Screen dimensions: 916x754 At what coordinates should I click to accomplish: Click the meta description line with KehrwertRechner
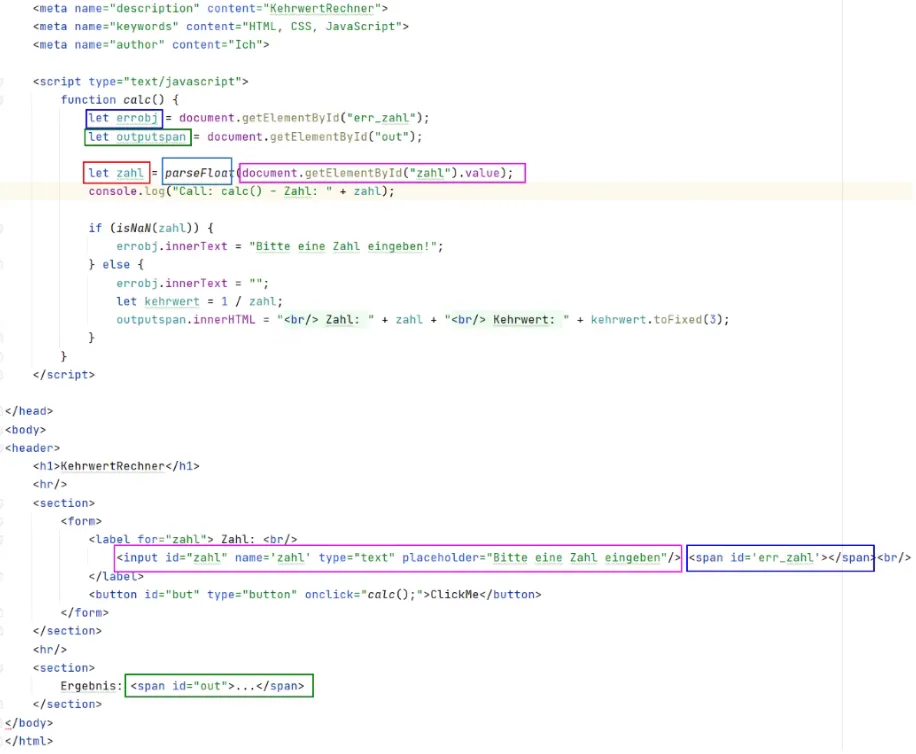(210, 8)
